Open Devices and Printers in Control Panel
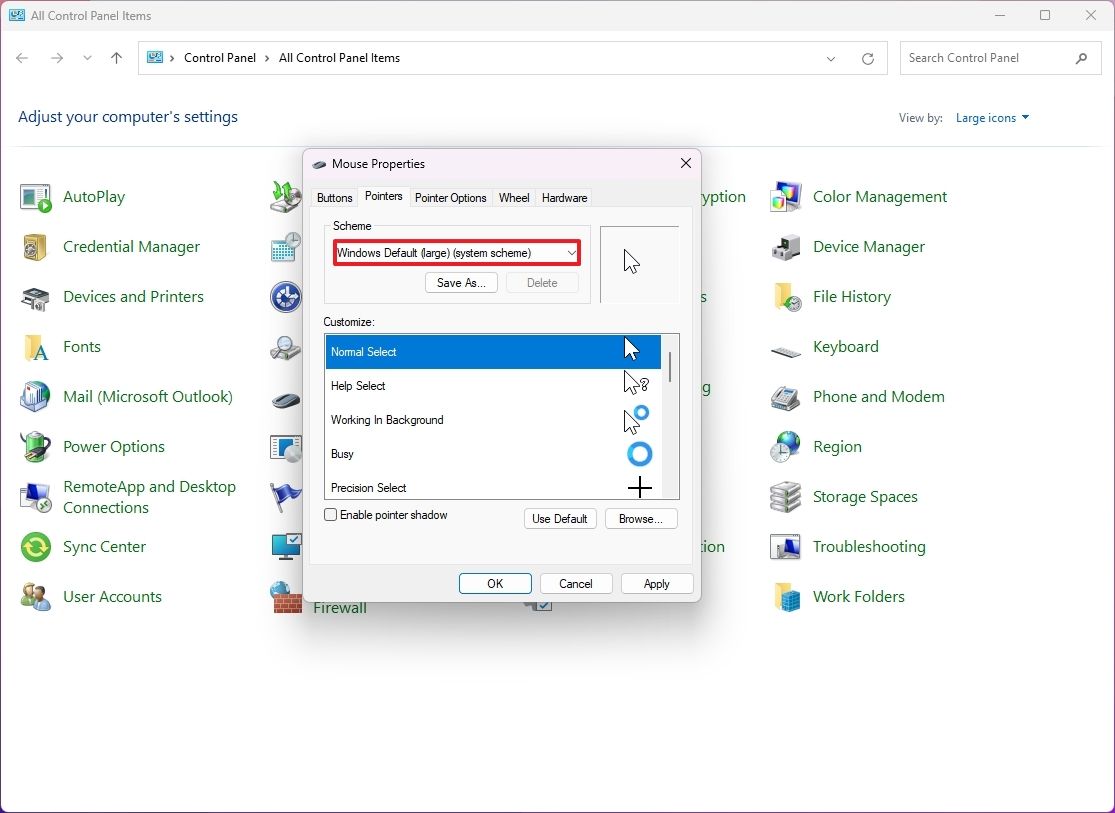Screen dimensions: 1115x813 (131, 296)
